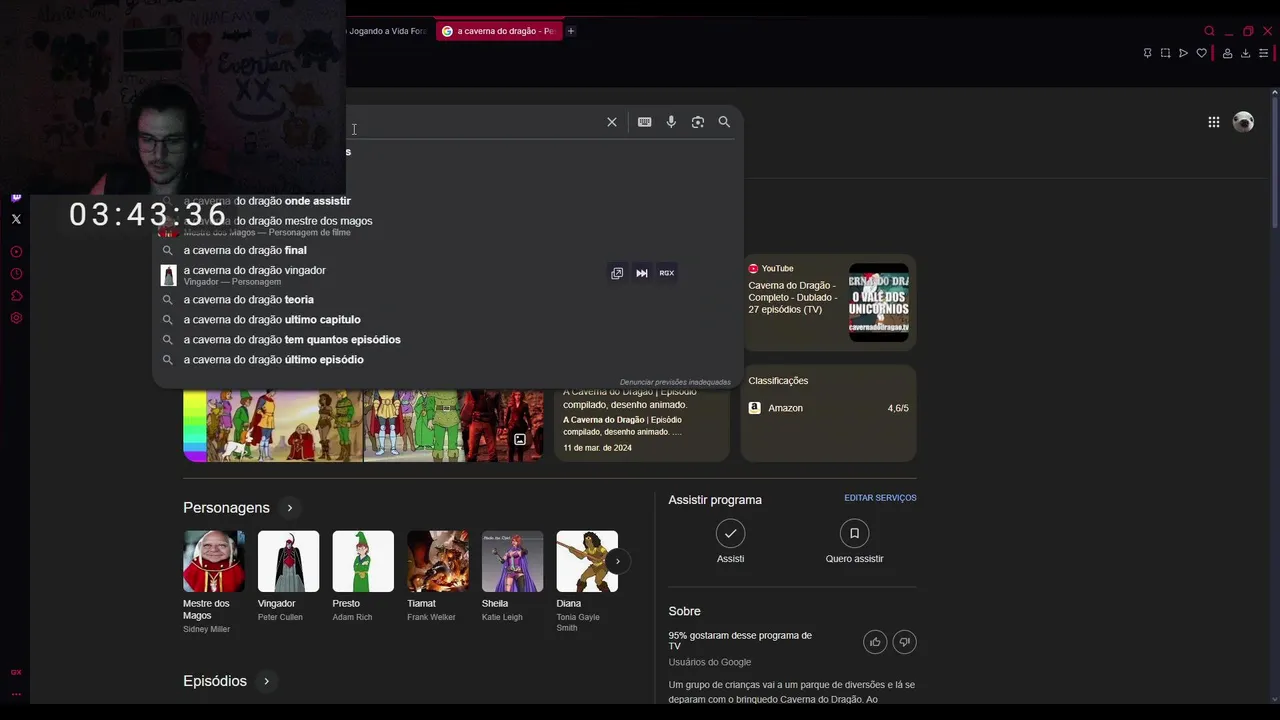Open Twitch in the sidebar
This screenshot has height=720, width=1280.
pos(16,197)
